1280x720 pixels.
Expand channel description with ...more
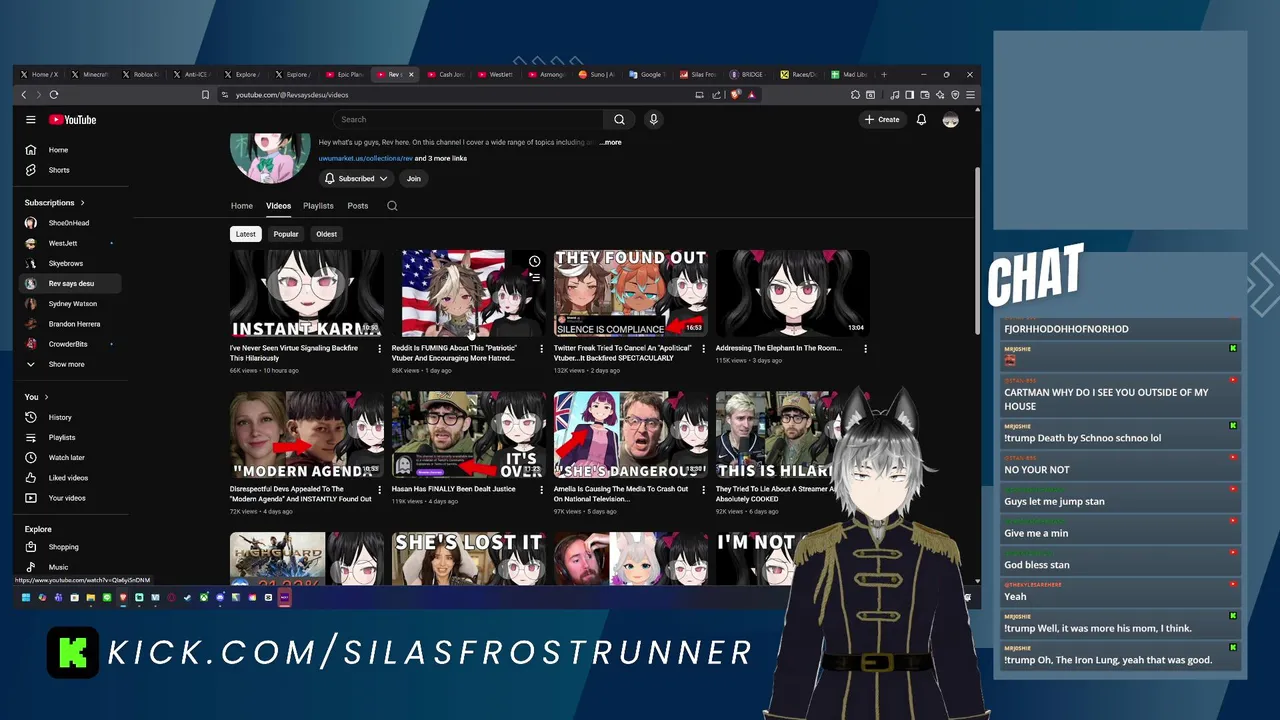pos(610,143)
